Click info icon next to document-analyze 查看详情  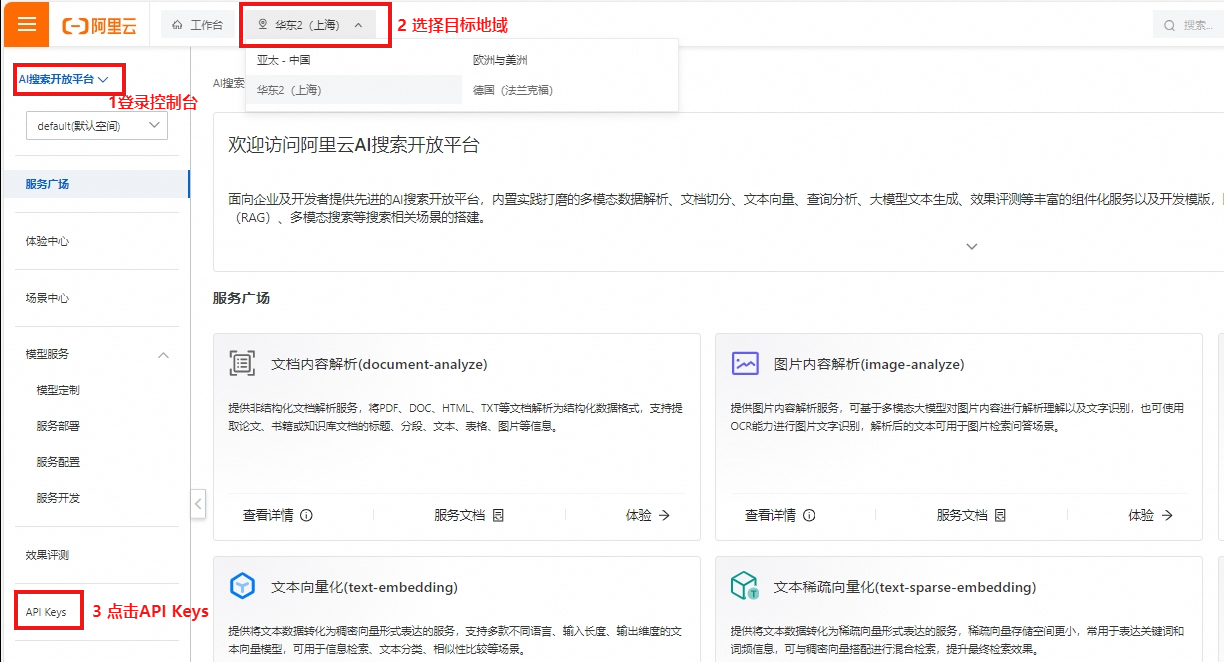pyautogui.click(x=307, y=515)
